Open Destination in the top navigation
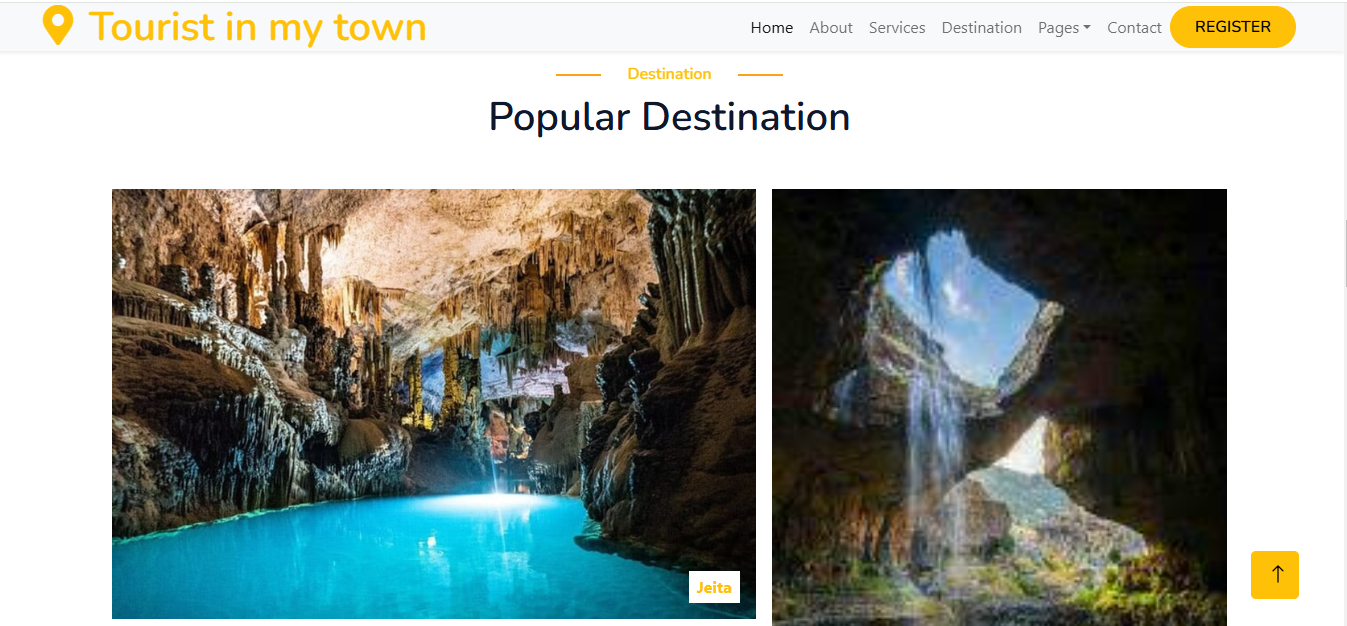The height and width of the screenshot is (626, 1347). tap(982, 28)
